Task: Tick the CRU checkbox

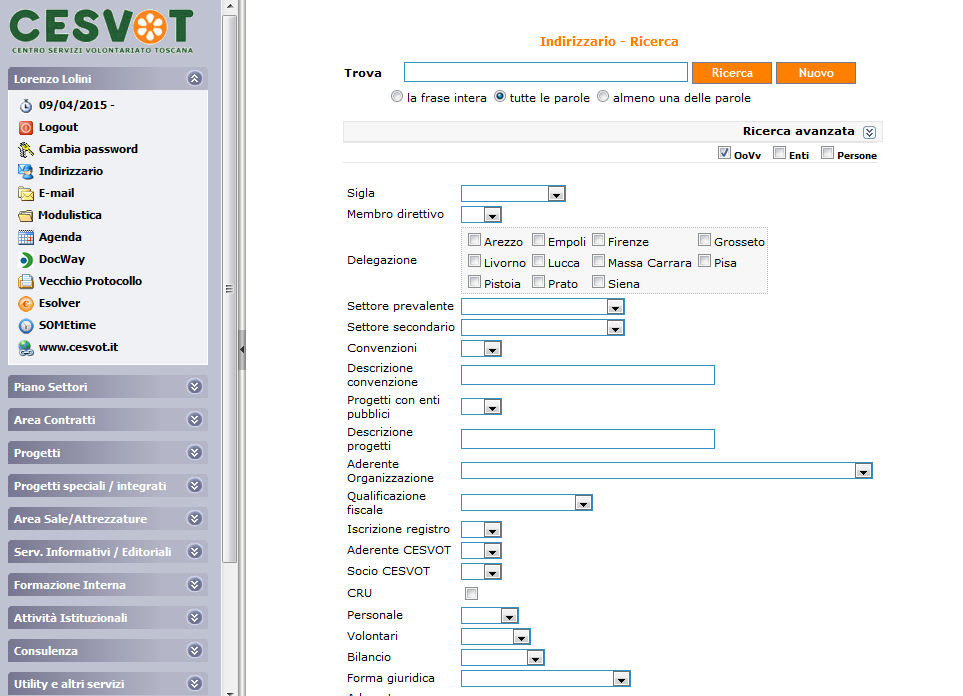Action: click(471, 593)
